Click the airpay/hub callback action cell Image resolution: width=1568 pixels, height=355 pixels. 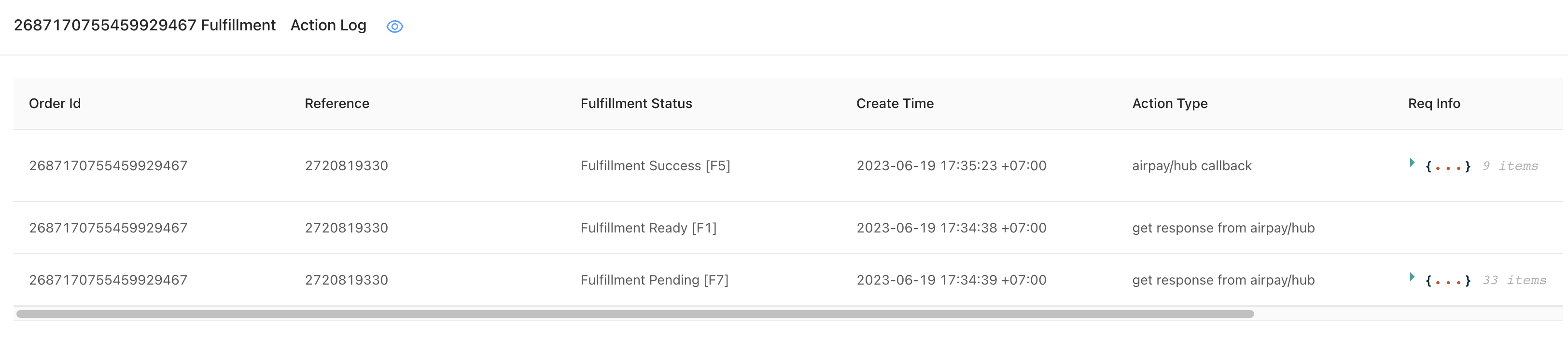(1191, 165)
